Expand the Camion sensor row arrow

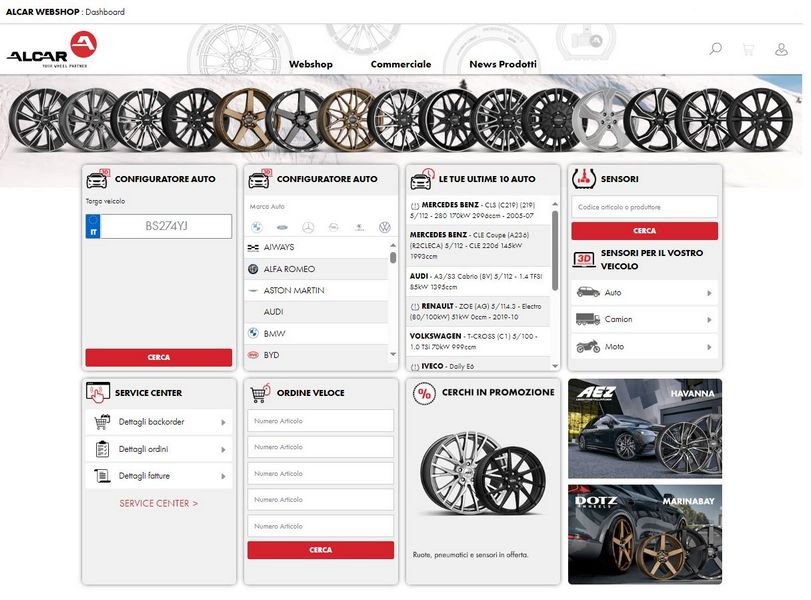(x=709, y=320)
